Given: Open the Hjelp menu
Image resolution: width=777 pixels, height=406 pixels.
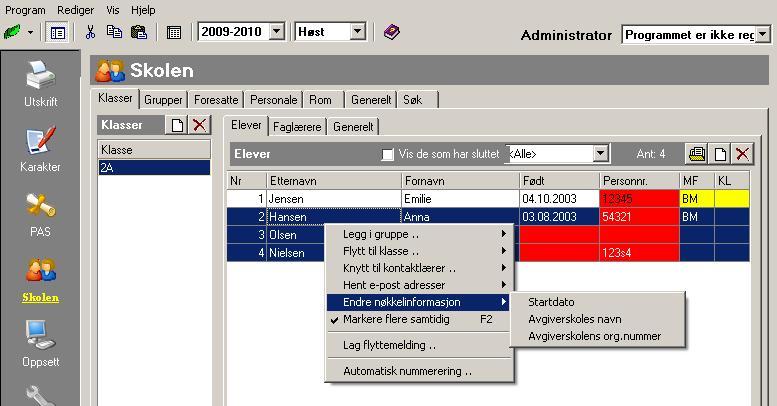Looking at the screenshot, I should pyautogui.click(x=143, y=10).
